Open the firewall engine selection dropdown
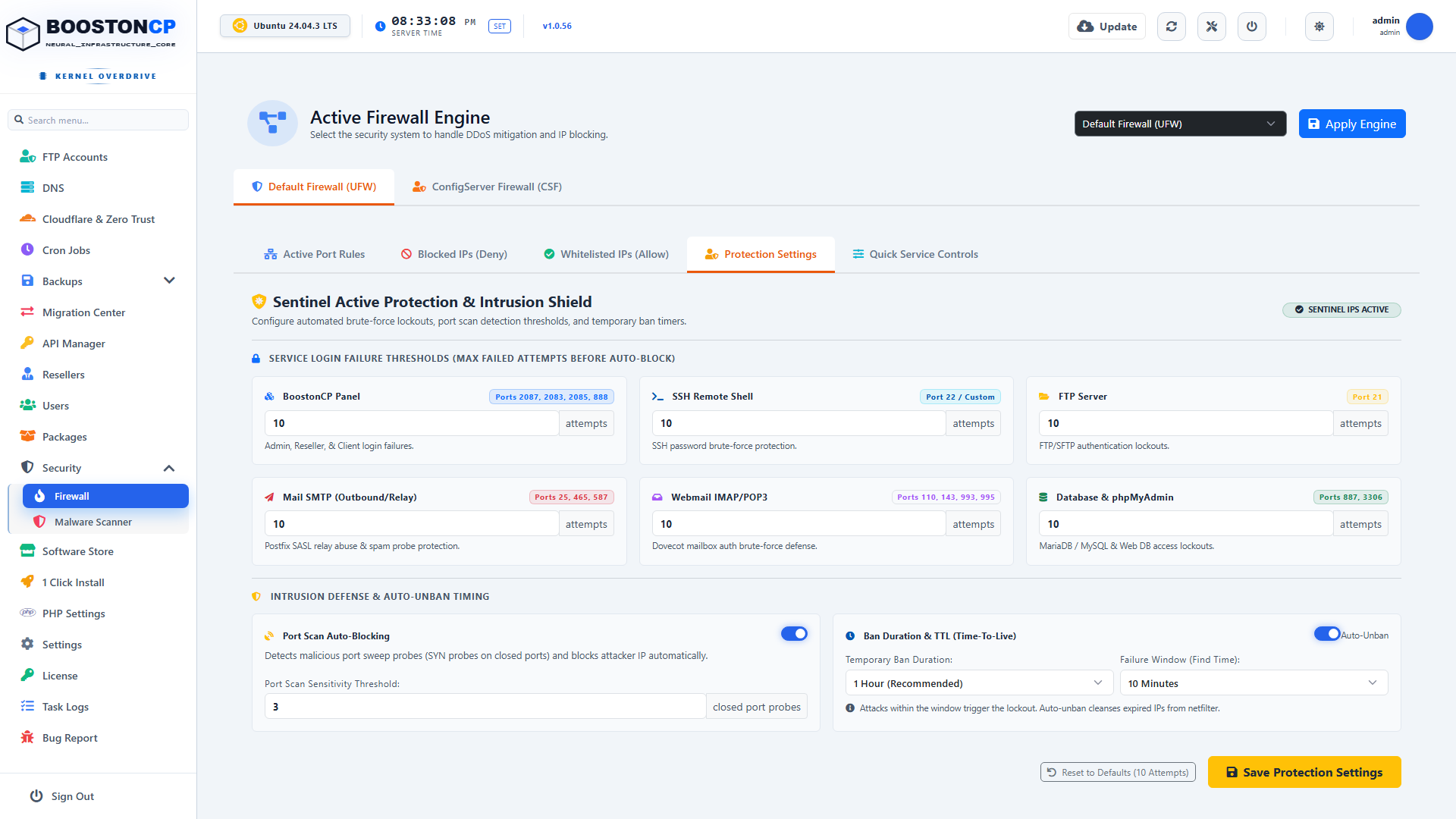This screenshot has height=819, width=1456. click(1180, 124)
